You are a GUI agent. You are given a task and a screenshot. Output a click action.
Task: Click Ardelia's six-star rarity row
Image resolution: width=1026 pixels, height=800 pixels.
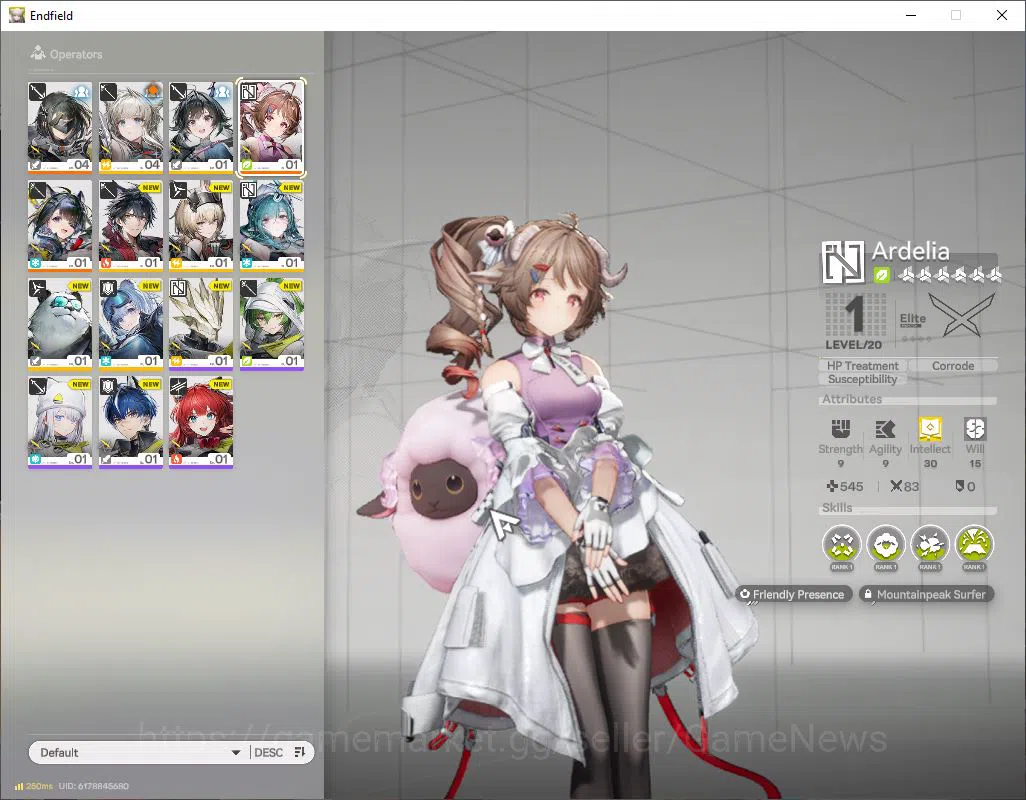949,275
